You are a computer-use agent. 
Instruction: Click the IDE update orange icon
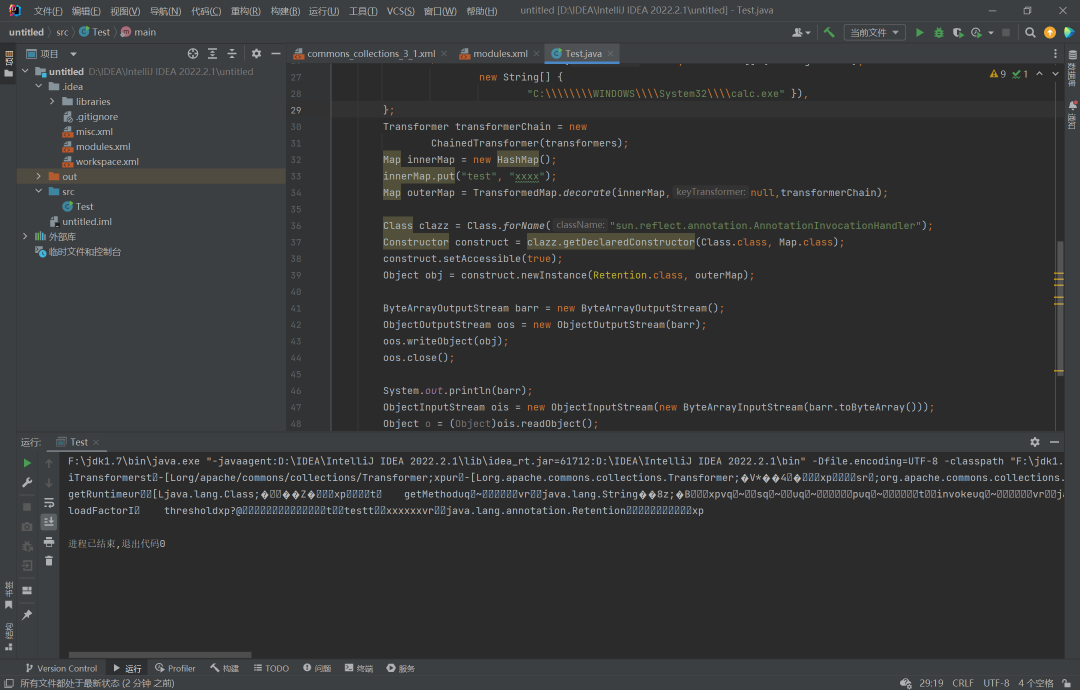tap(1050, 32)
